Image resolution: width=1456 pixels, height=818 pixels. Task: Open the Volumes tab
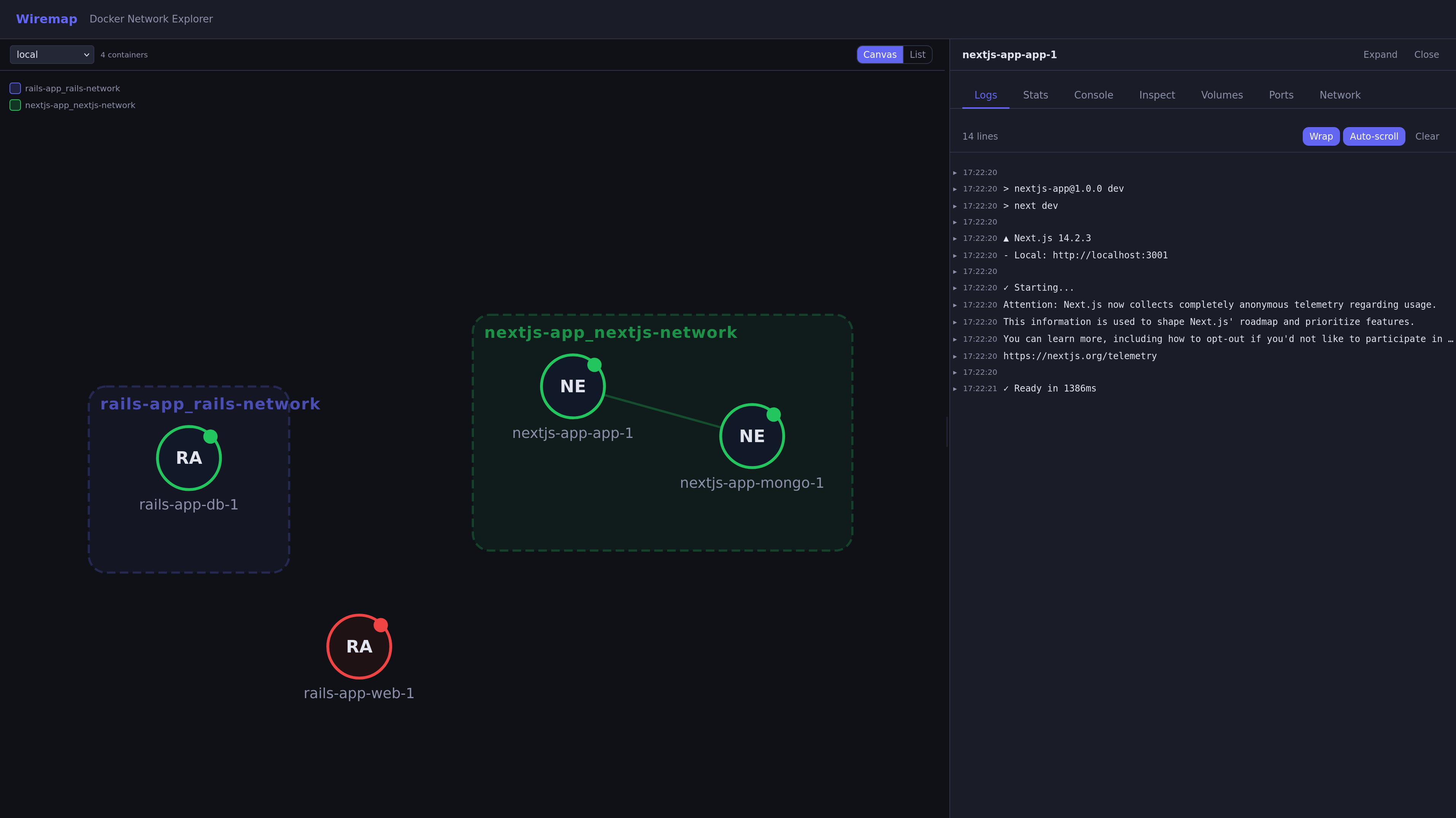pyautogui.click(x=1221, y=95)
